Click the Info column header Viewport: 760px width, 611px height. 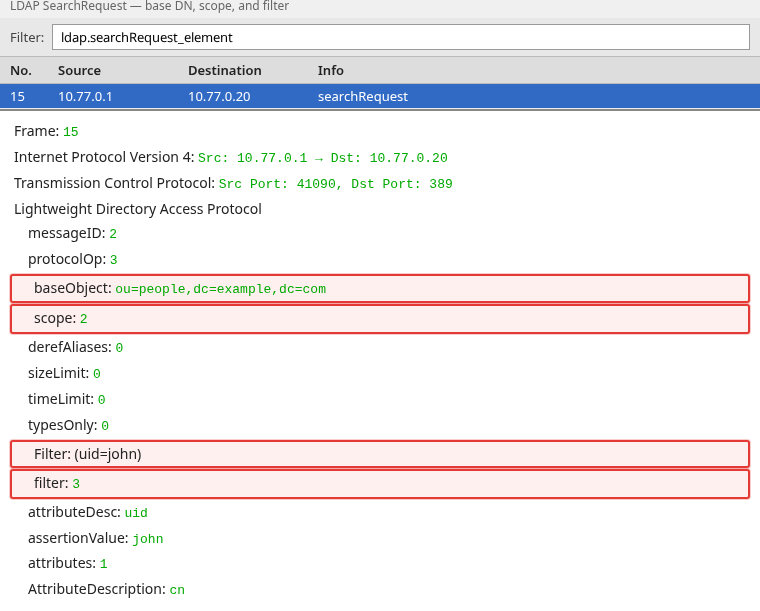331,71
